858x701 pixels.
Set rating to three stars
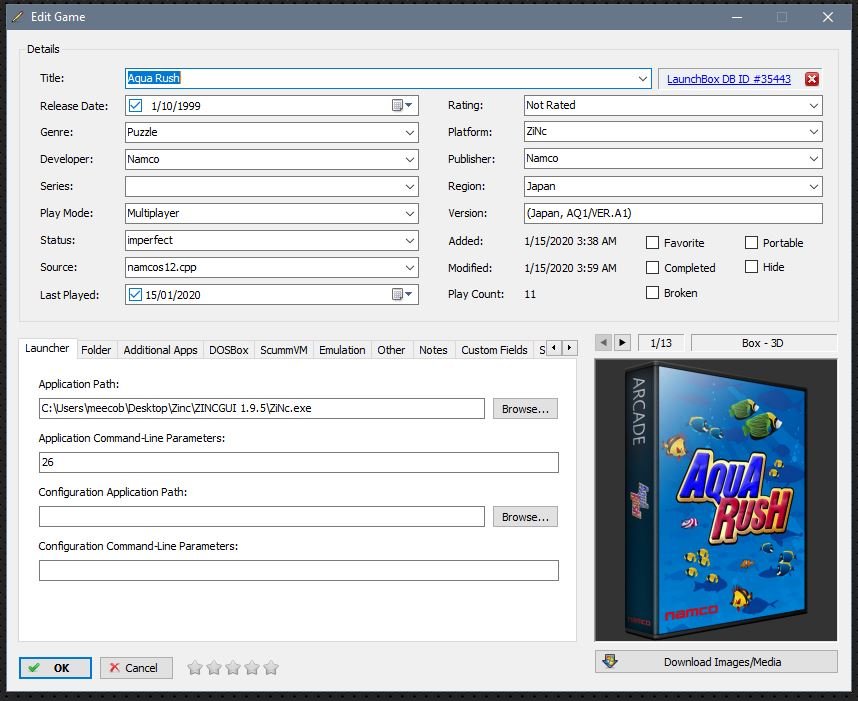click(233, 668)
